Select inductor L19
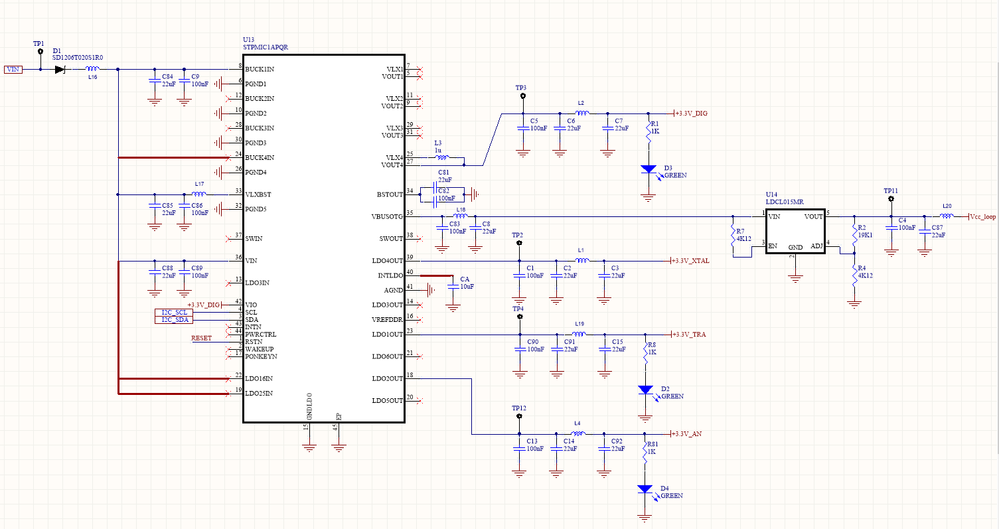 579,333
